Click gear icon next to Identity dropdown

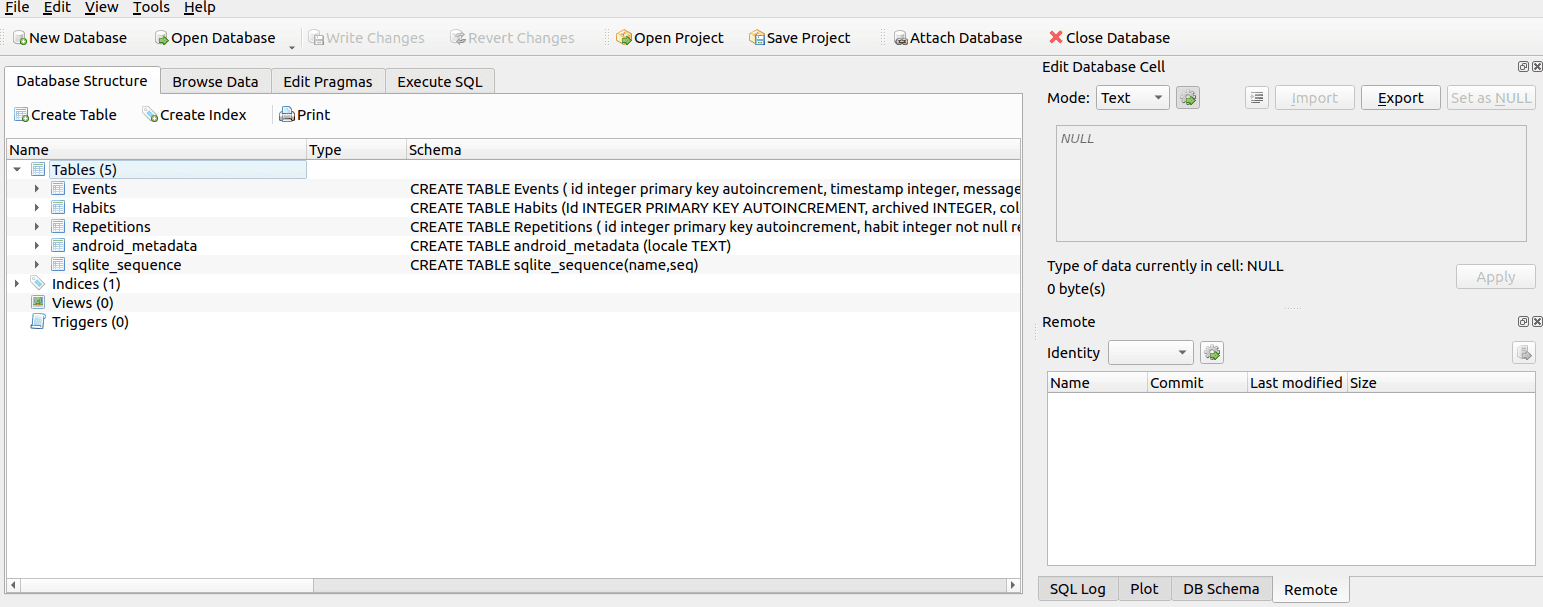1212,353
